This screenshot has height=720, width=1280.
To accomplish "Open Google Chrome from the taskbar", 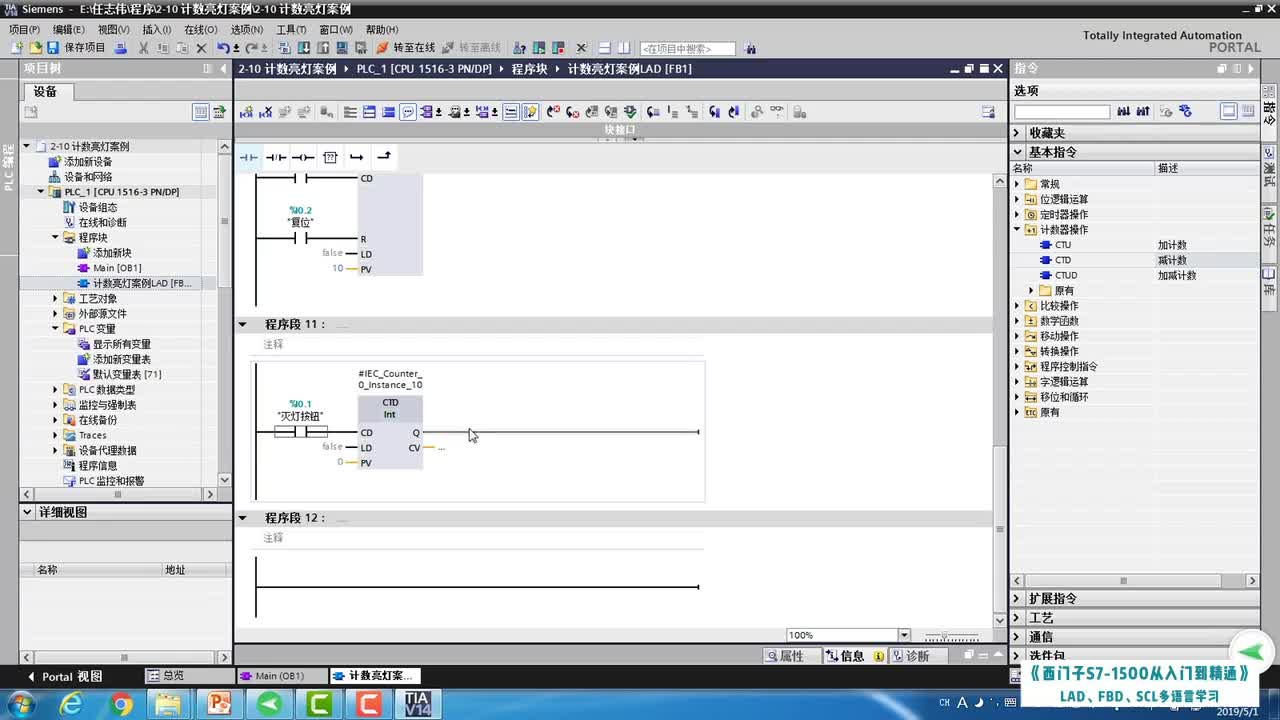I will (x=121, y=704).
